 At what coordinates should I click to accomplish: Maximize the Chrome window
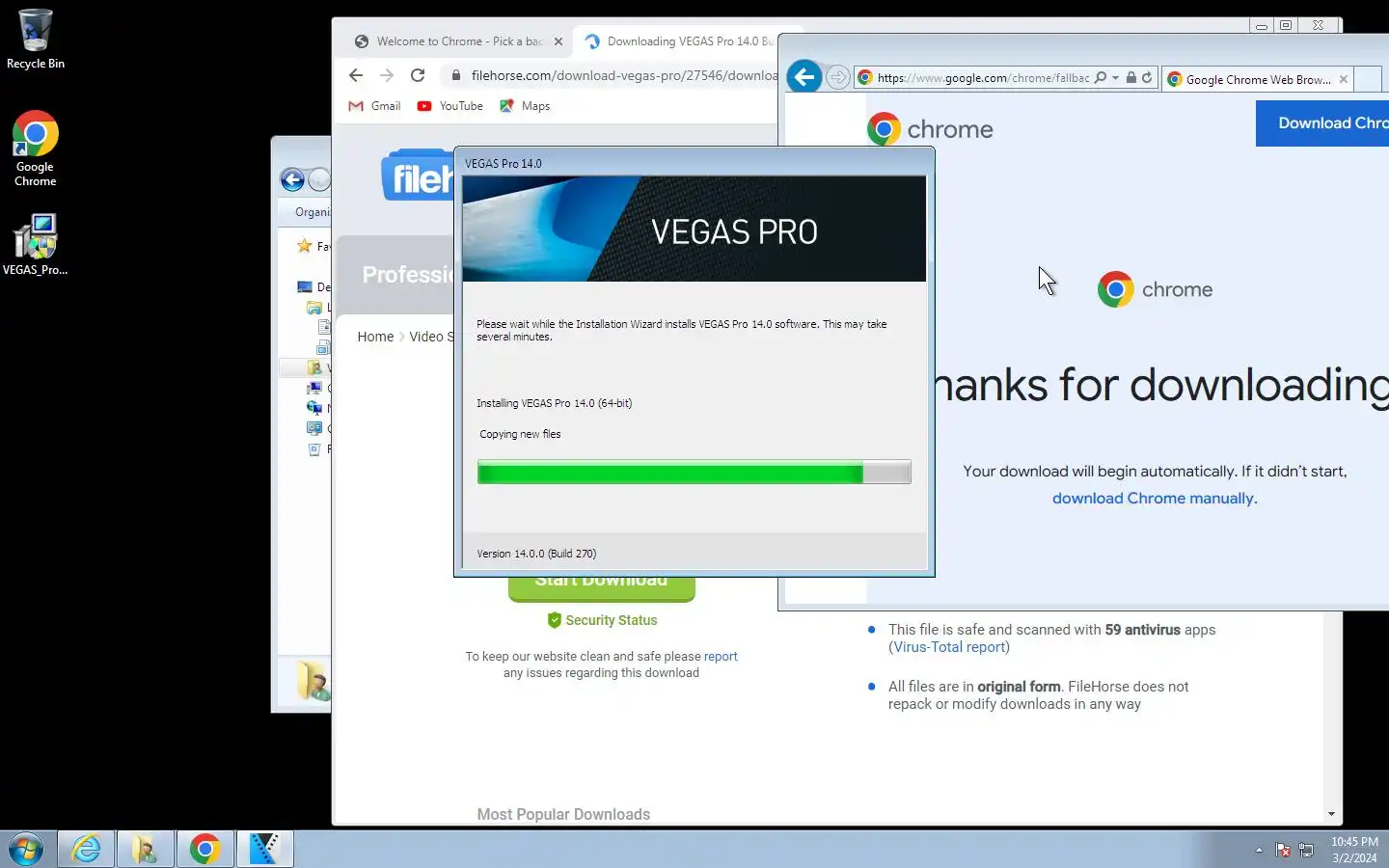pos(1286,26)
